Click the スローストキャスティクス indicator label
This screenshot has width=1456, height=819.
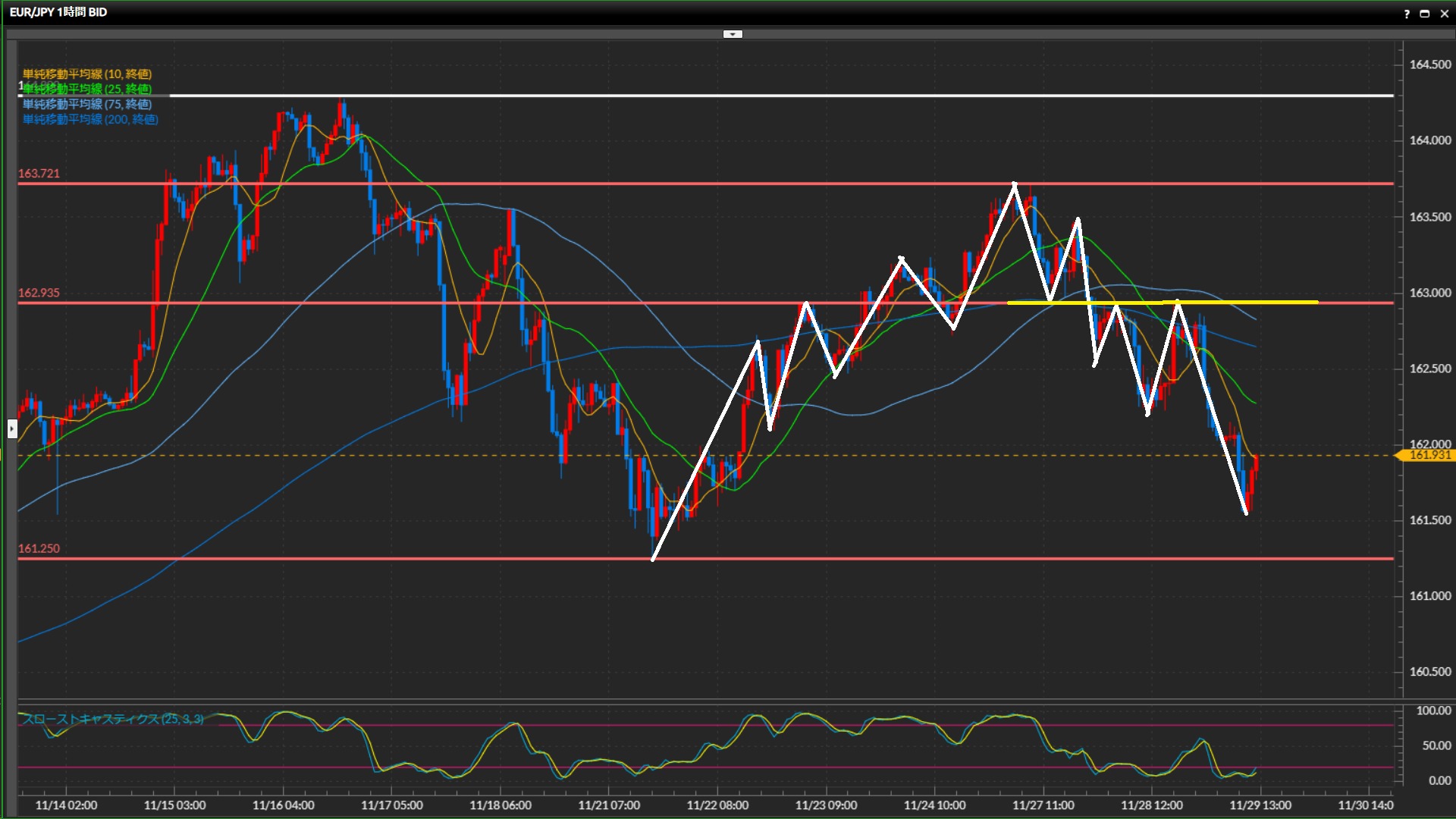(x=114, y=719)
